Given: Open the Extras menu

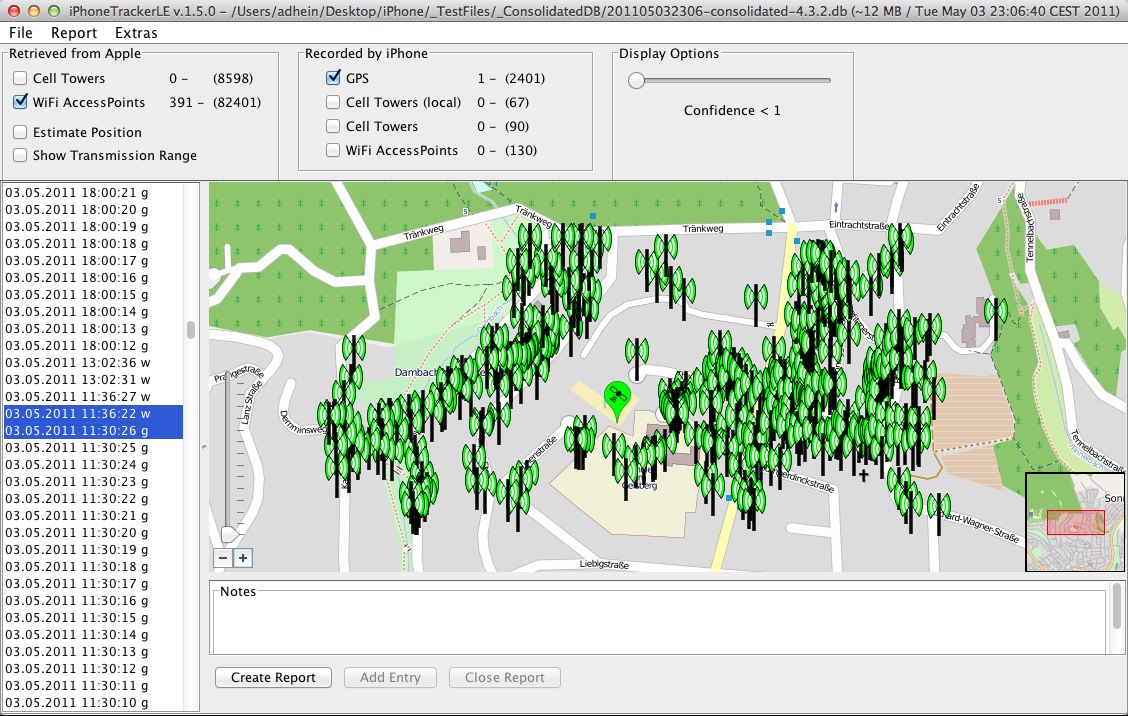Looking at the screenshot, I should coord(136,32).
